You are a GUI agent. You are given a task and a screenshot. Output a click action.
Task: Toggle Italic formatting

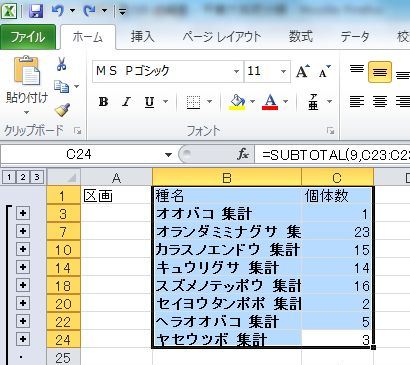click(126, 102)
